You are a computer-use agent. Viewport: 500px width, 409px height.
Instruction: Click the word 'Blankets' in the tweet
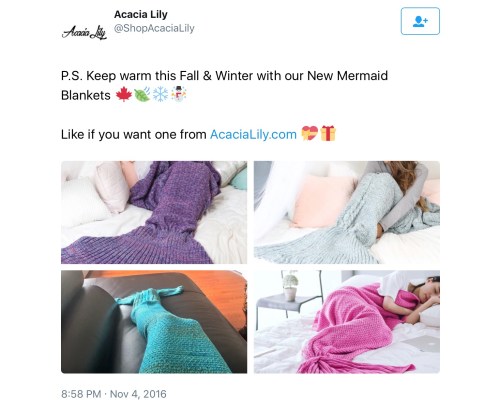86,95
